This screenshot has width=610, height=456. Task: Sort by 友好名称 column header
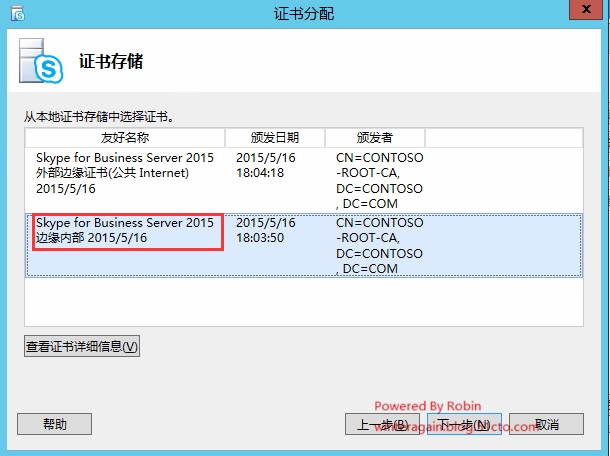click(125, 137)
